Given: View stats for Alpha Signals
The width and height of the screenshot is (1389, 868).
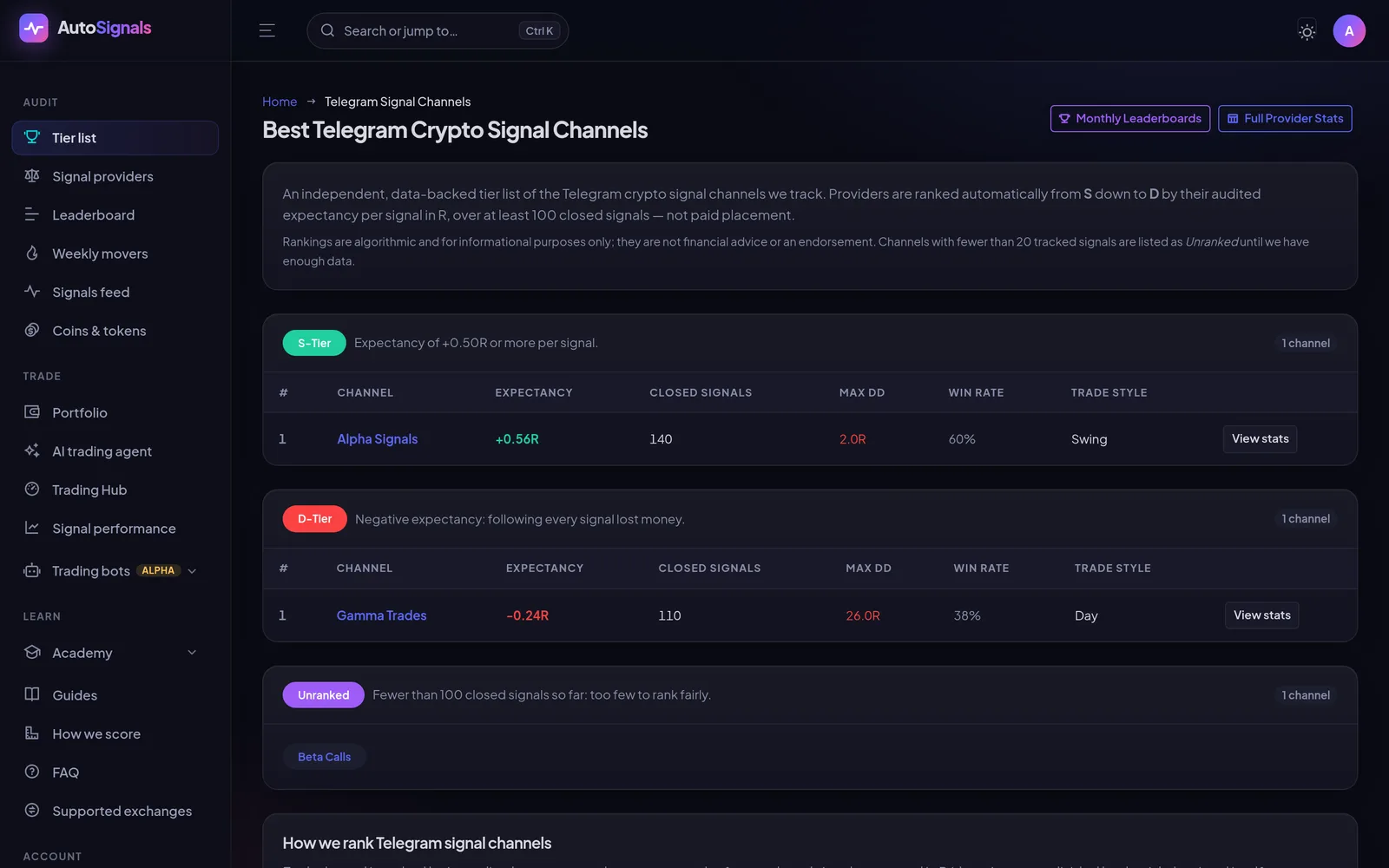Looking at the screenshot, I should pos(1260,439).
